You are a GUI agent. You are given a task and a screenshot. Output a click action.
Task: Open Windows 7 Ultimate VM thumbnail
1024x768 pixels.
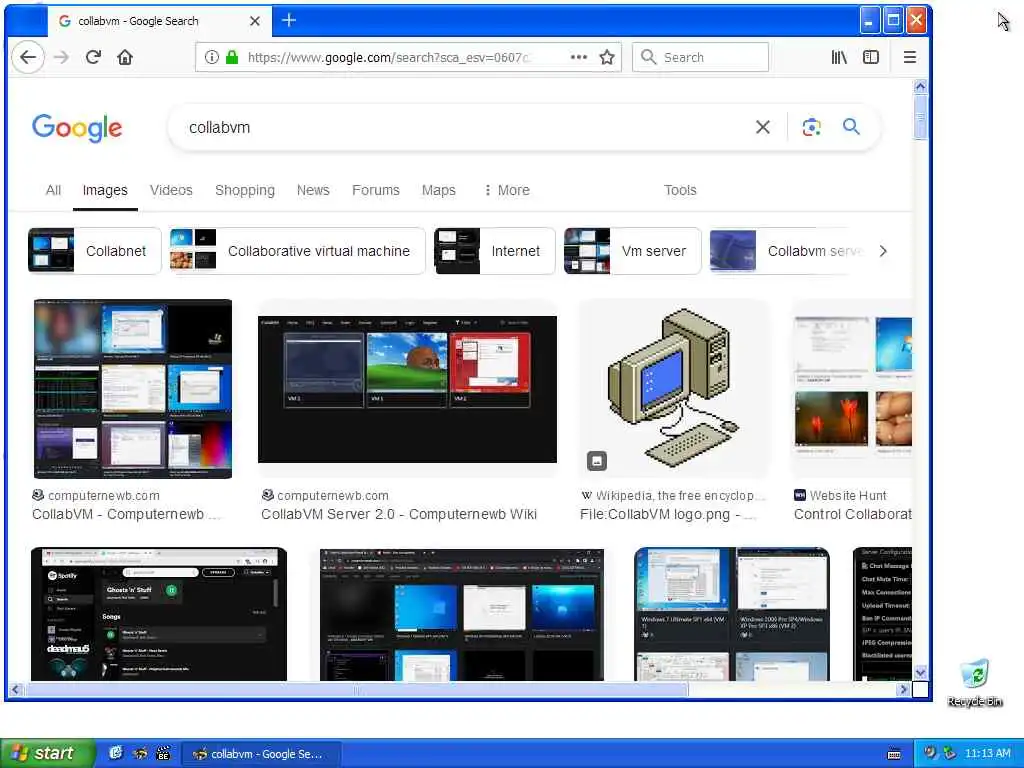731,614
